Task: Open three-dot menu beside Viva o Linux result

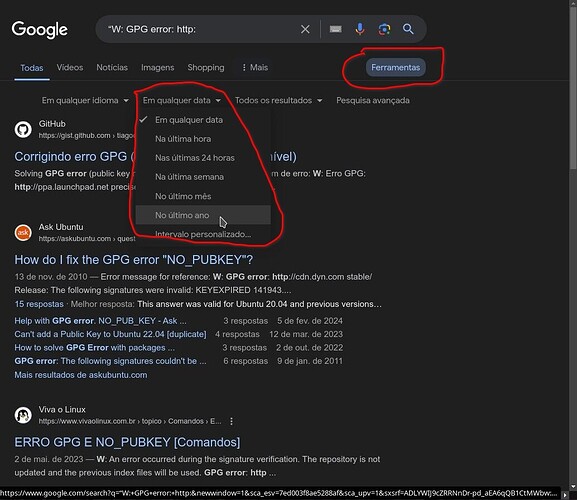Action: coord(231,421)
